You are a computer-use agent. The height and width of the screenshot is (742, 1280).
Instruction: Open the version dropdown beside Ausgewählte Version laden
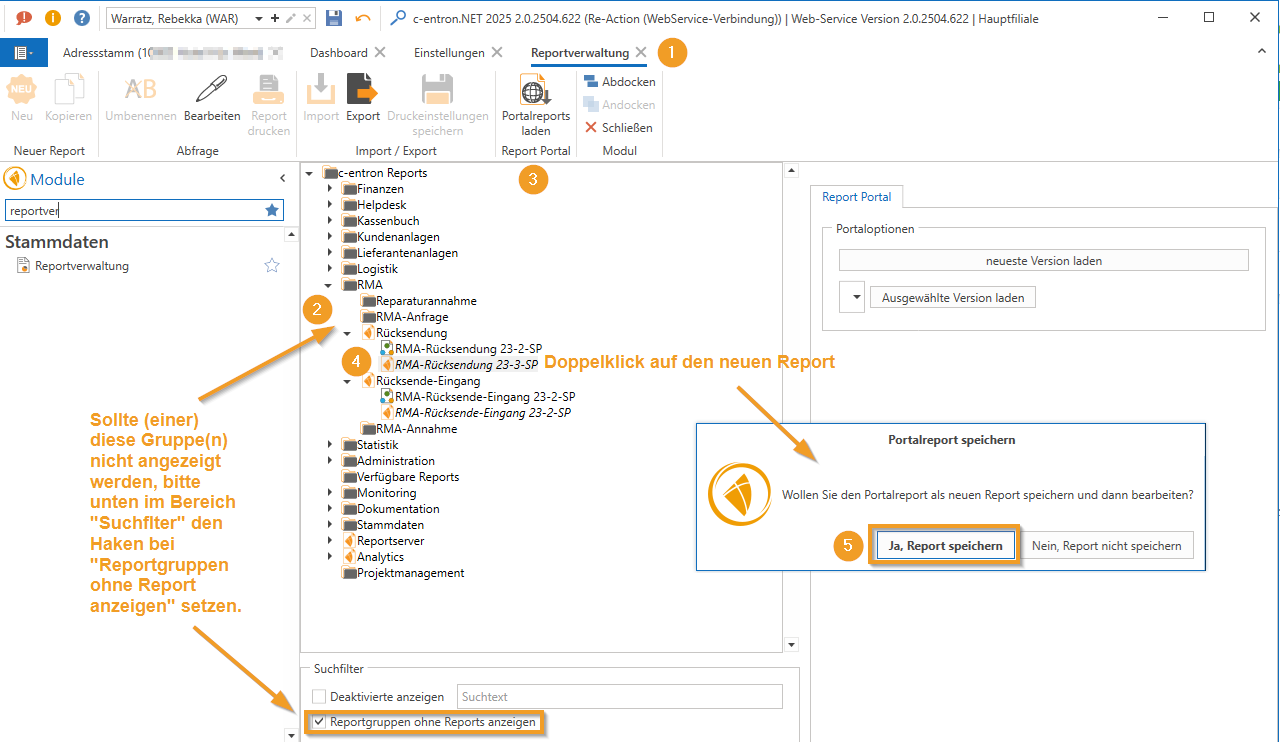tap(851, 298)
